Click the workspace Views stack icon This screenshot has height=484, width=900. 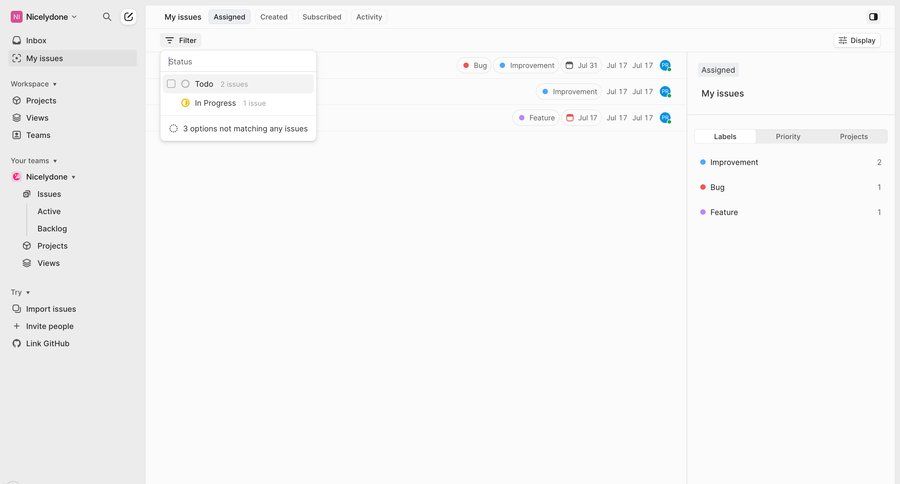tap(17, 118)
